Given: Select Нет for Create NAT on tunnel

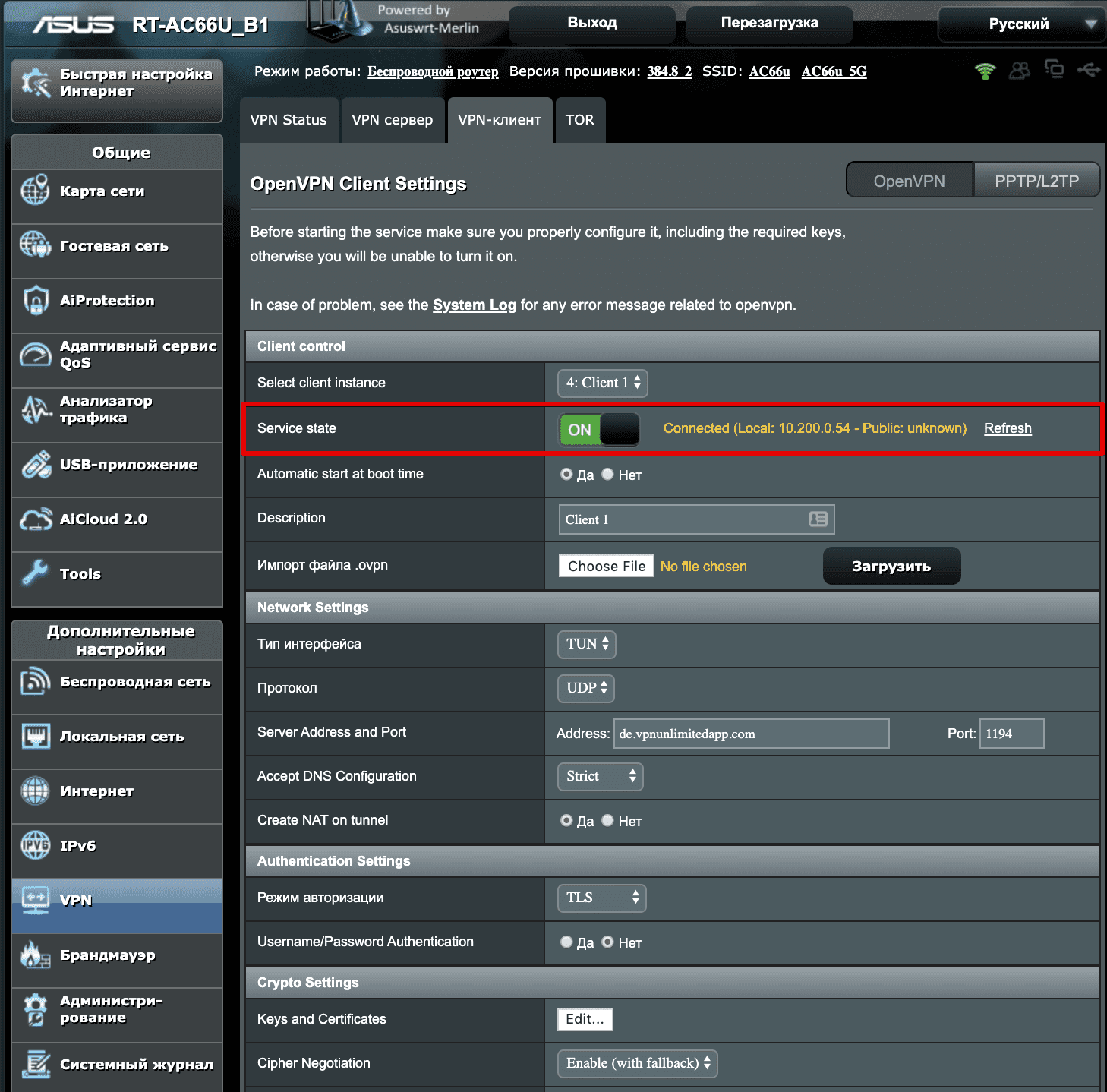Looking at the screenshot, I should 607,821.
